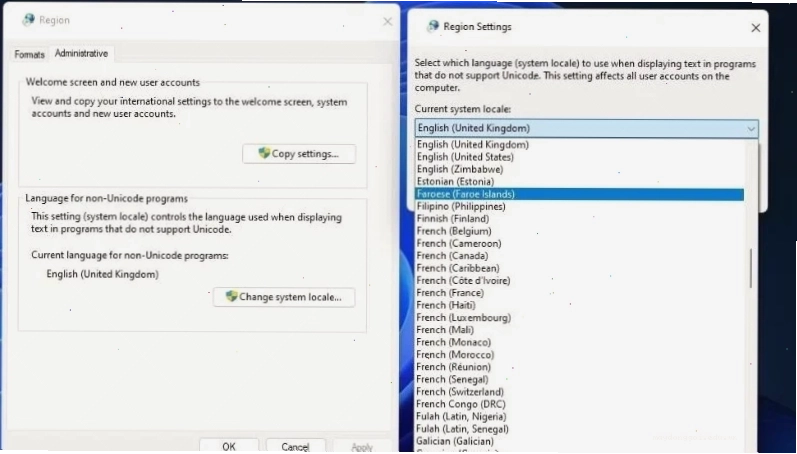The image size is (797, 454).
Task: Confirm with the OK button
Action: pyautogui.click(x=229, y=446)
